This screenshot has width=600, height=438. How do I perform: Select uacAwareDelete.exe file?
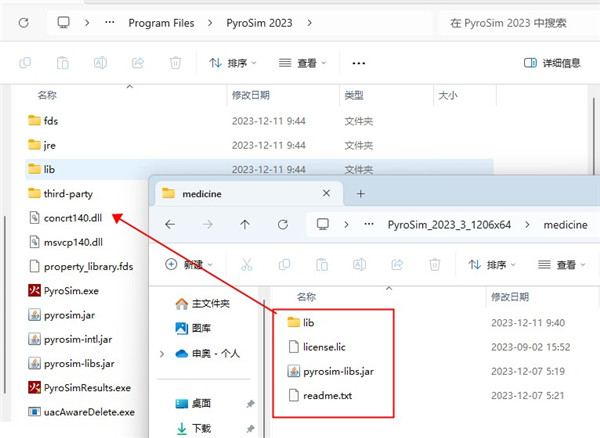pos(82,412)
